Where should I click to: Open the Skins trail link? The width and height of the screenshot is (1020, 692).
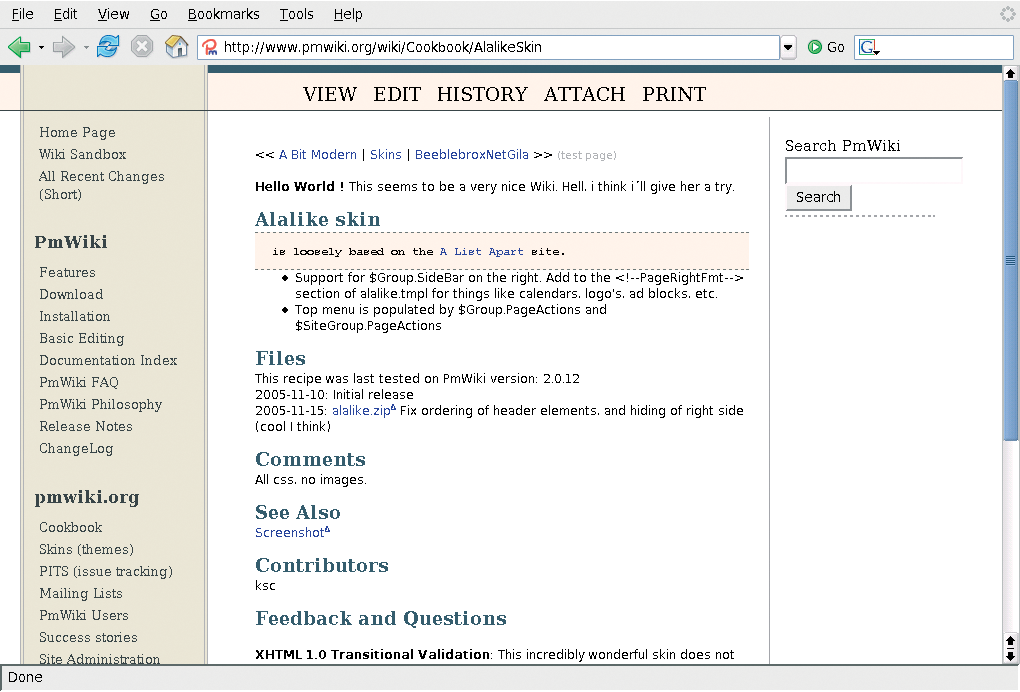pyautogui.click(x=386, y=155)
